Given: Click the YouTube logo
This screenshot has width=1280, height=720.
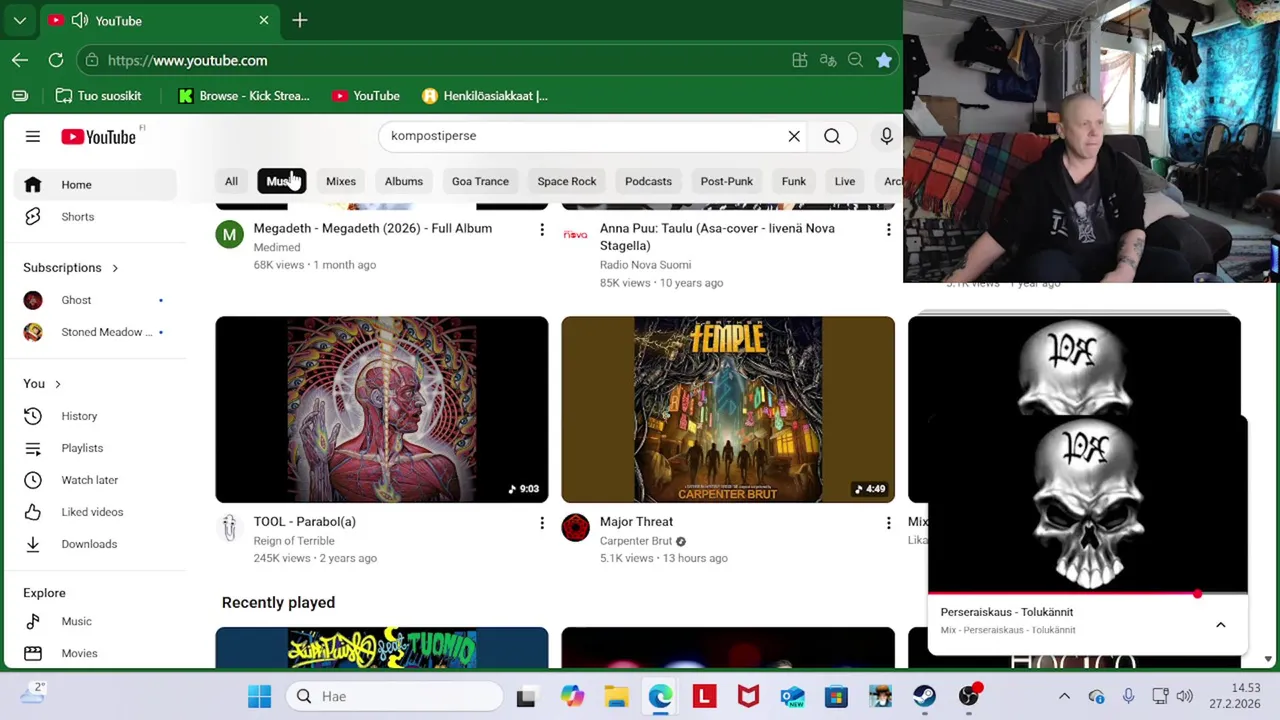Looking at the screenshot, I should (x=98, y=137).
